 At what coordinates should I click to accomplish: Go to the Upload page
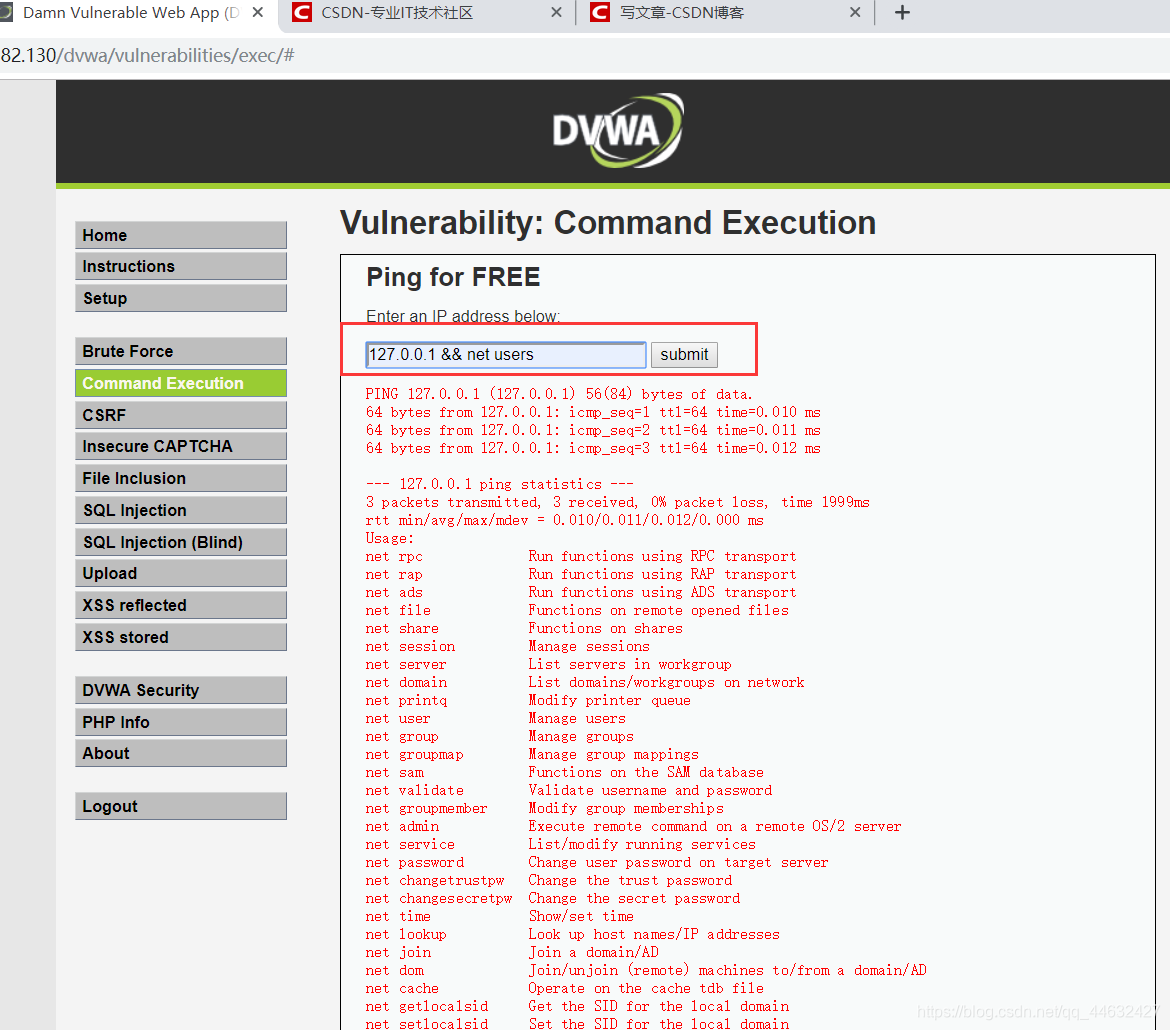181,573
